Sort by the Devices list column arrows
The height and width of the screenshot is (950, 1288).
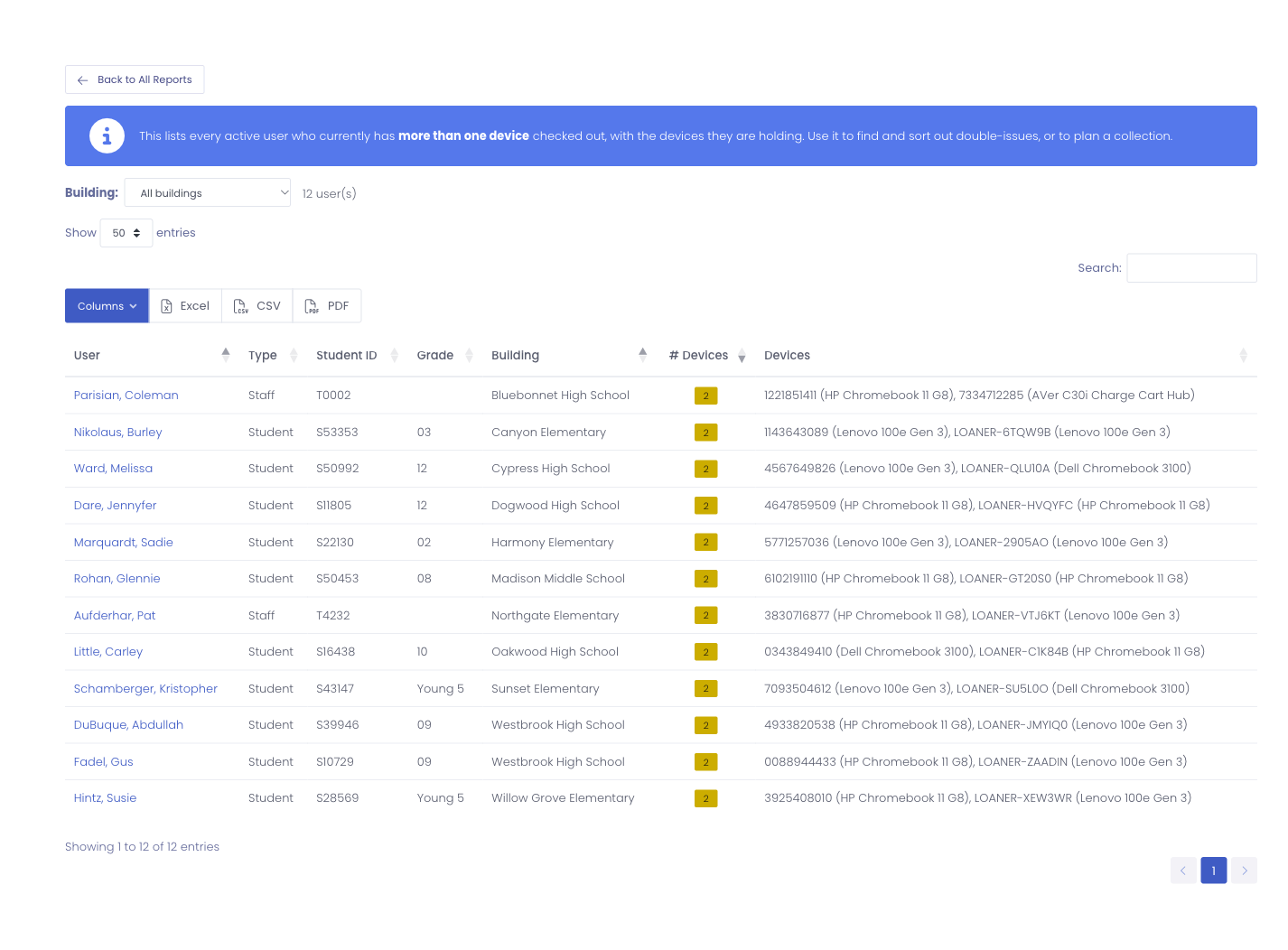coord(1243,355)
